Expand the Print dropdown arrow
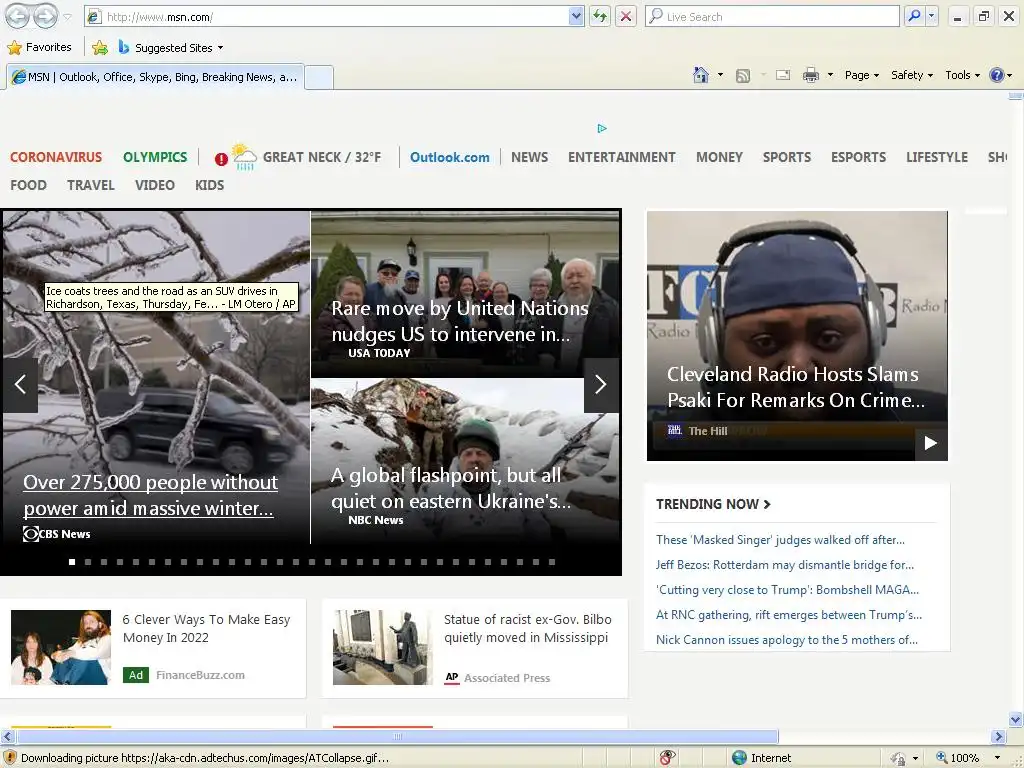This screenshot has width=1024, height=768. [830, 75]
